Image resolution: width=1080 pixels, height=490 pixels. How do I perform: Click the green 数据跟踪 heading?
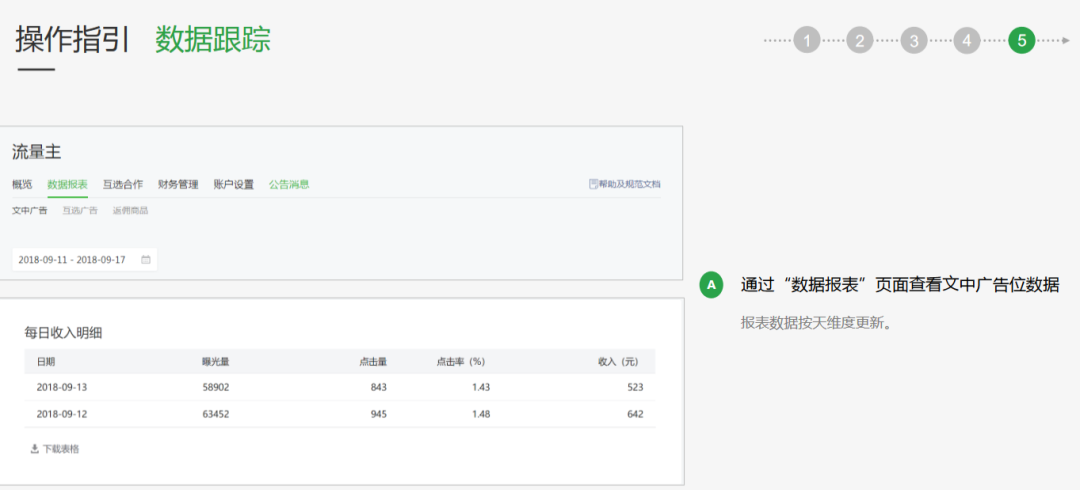213,40
